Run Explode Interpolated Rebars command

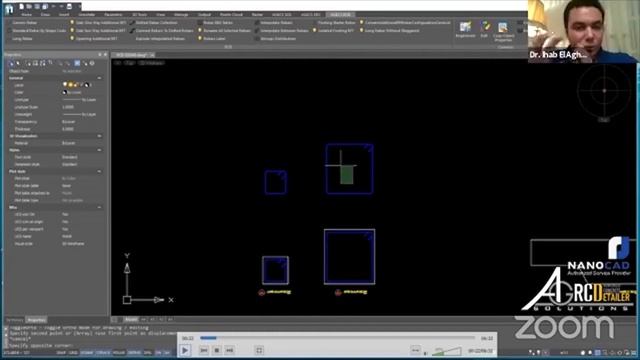pyautogui.click(x=160, y=39)
